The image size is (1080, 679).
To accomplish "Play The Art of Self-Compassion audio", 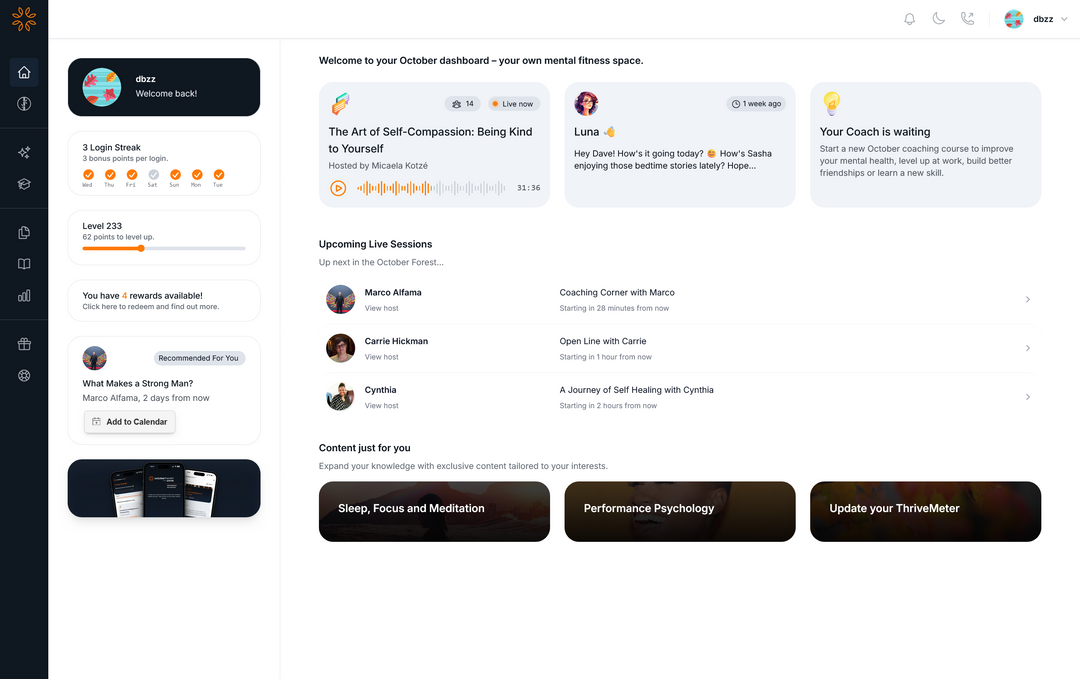I will 338,188.
